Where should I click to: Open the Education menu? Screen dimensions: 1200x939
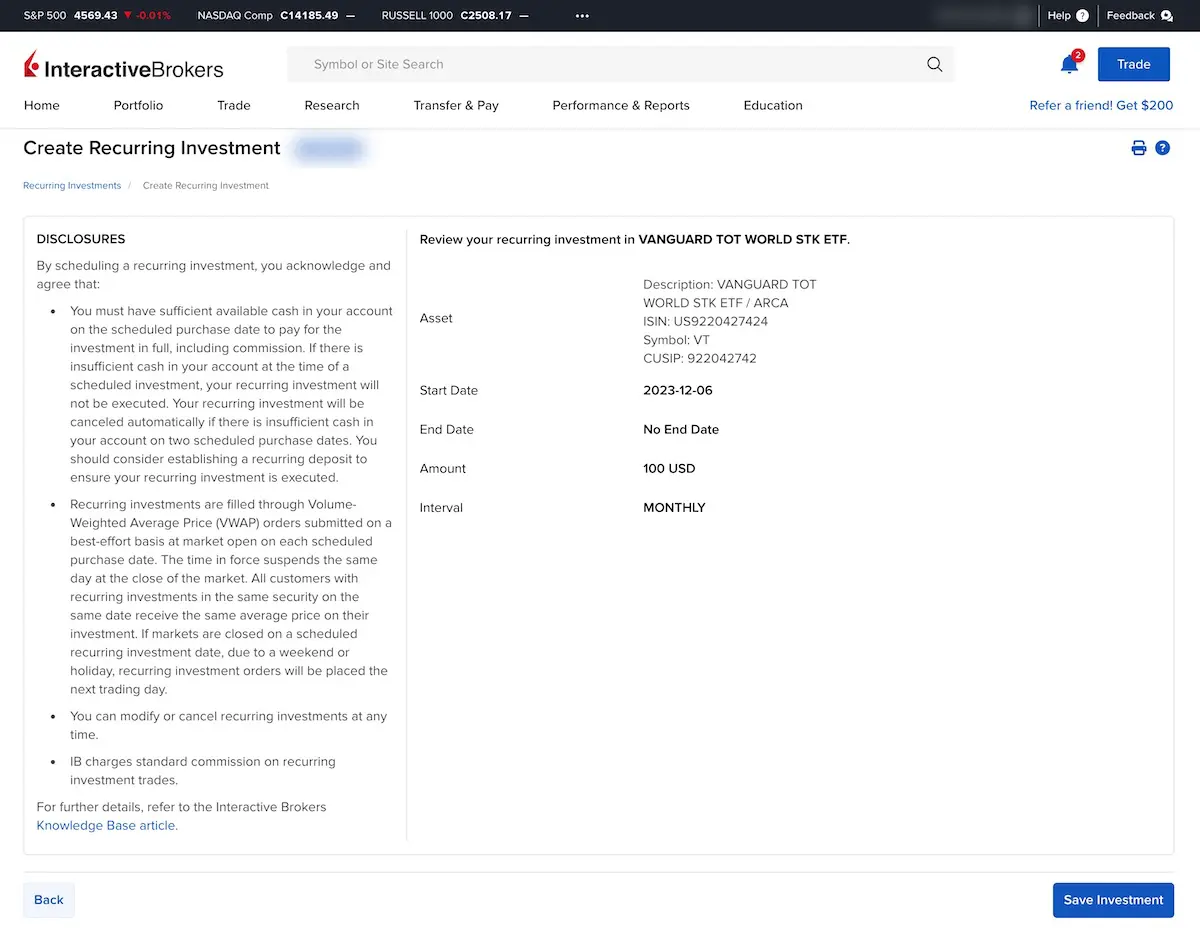coord(773,105)
